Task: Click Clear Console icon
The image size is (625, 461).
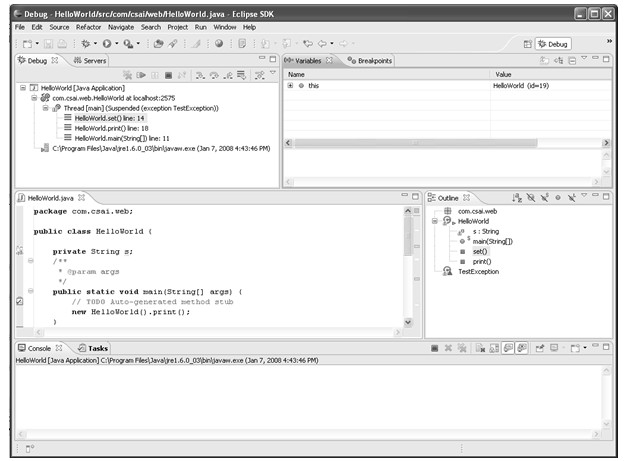Action: coord(481,348)
